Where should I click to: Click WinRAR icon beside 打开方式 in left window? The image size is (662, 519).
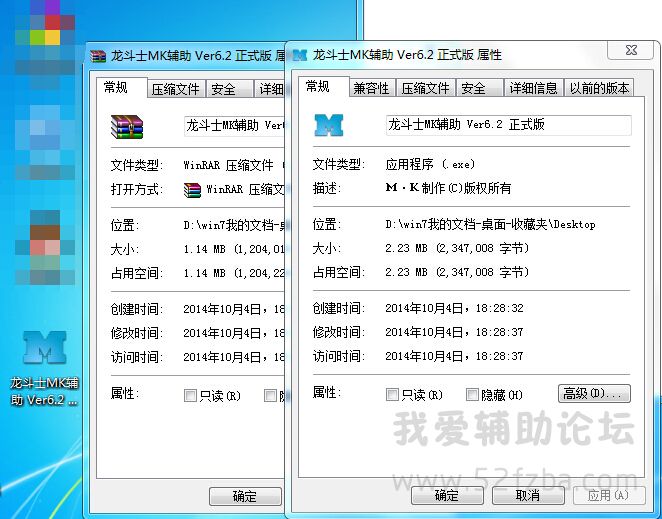coord(192,190)
